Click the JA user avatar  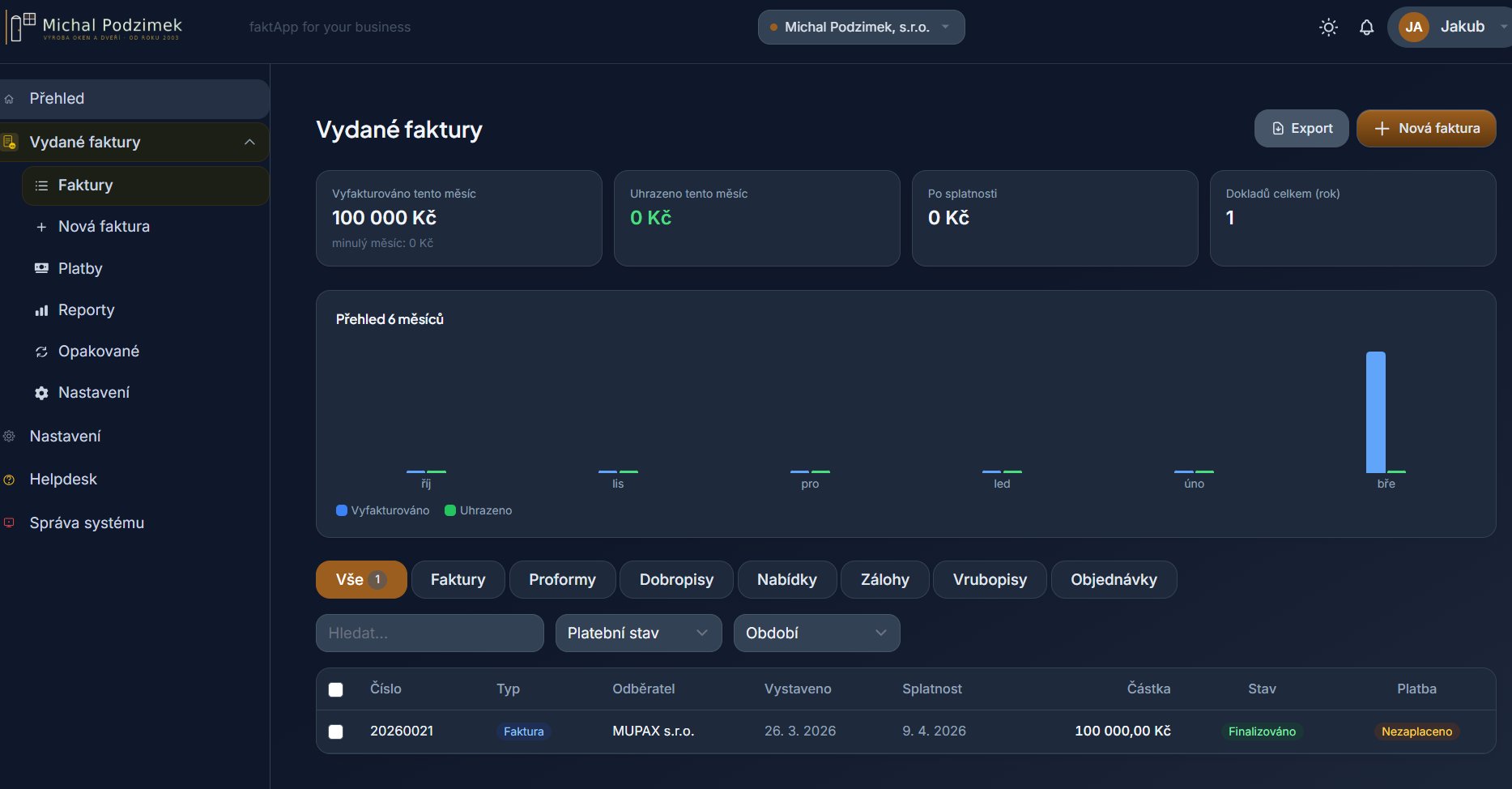1413,27
